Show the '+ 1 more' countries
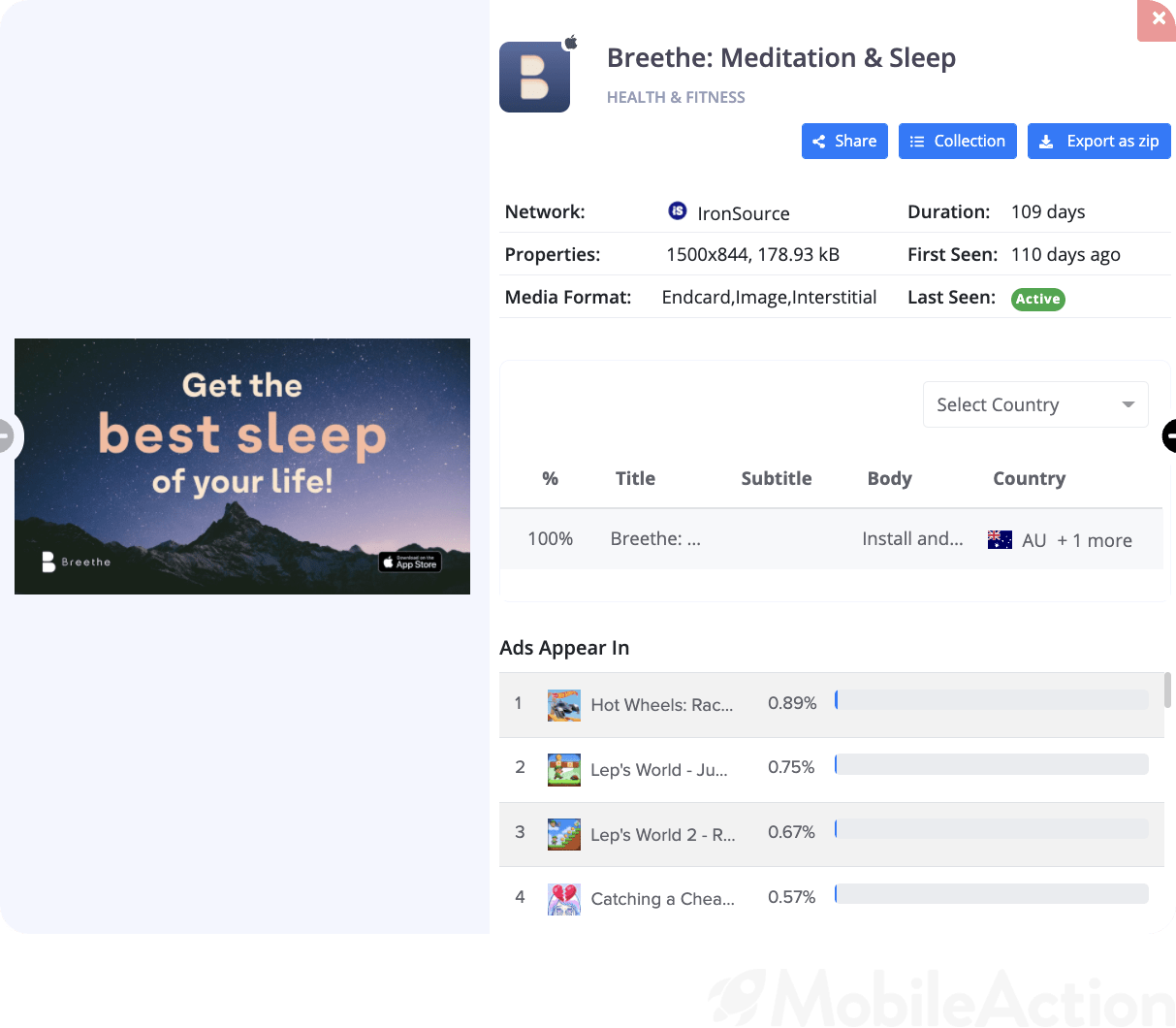 click(x=1095, y=540)
